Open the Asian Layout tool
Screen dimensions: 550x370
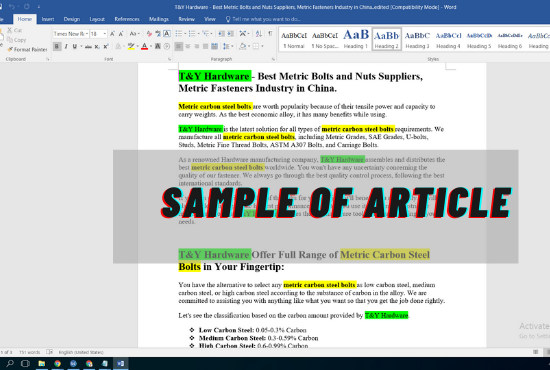[x=242, y=34]
